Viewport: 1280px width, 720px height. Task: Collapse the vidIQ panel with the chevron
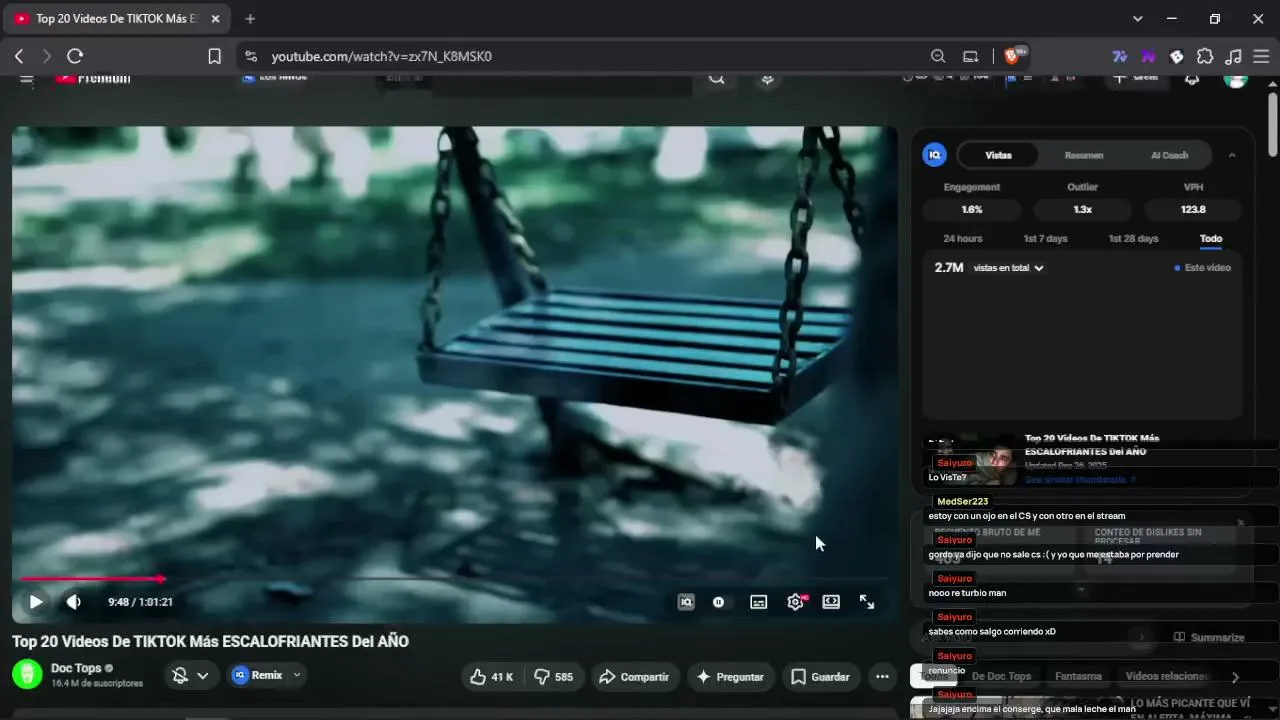point(1232,155)
